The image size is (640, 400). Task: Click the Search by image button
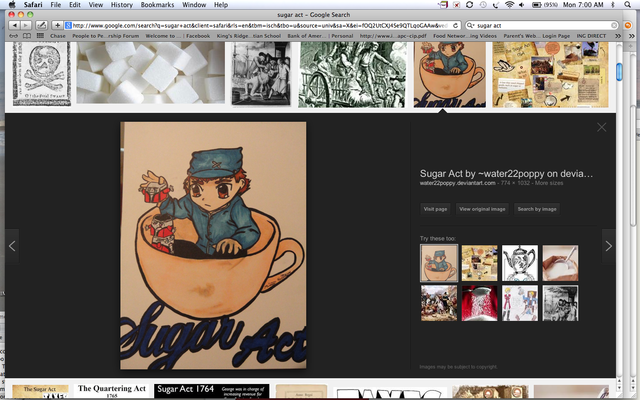click(x=537, y=209)
